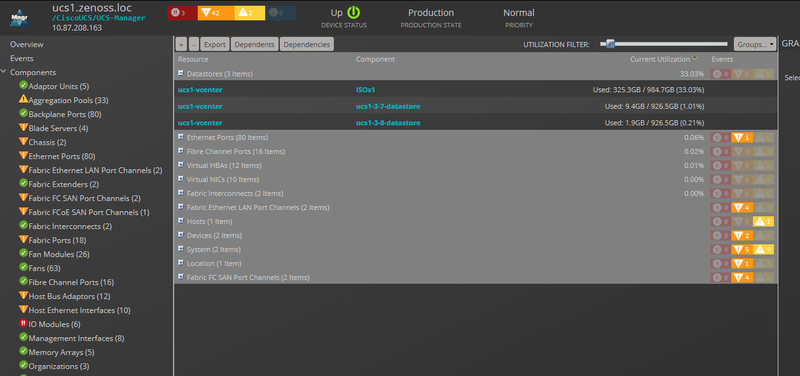The height and width of the screenshot is (376, 800).
Task: Expand the Hosts (1 Item) group
Action: click(x=181, y=221)
